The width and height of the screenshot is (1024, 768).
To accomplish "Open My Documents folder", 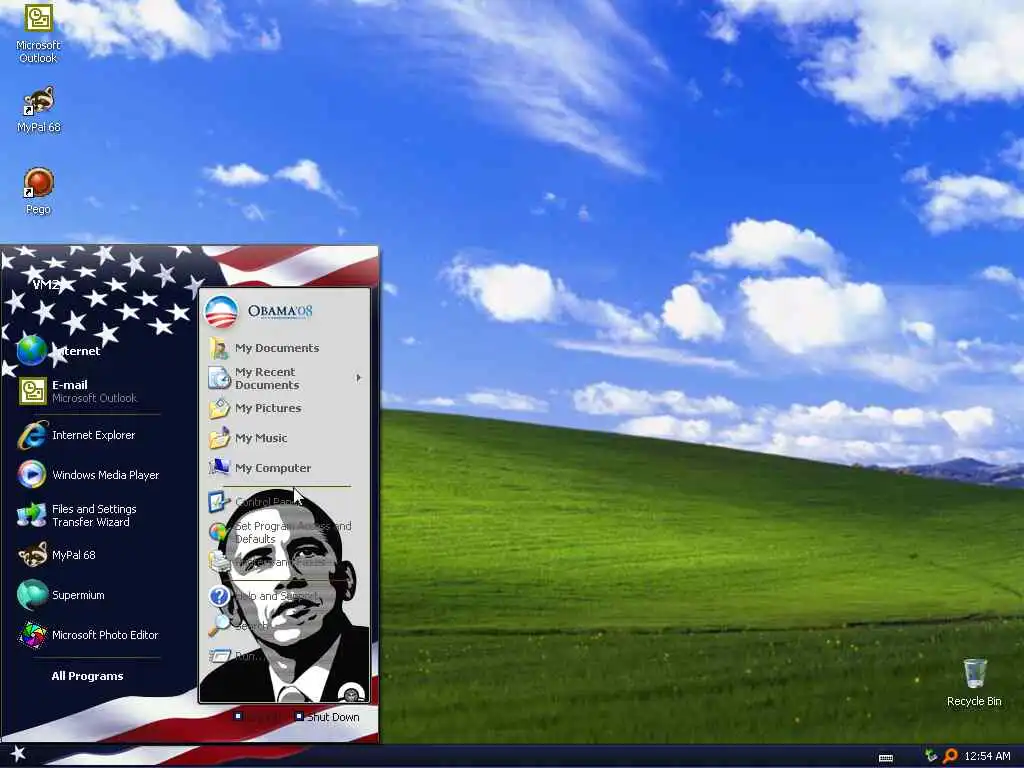I will pos(264,348).
